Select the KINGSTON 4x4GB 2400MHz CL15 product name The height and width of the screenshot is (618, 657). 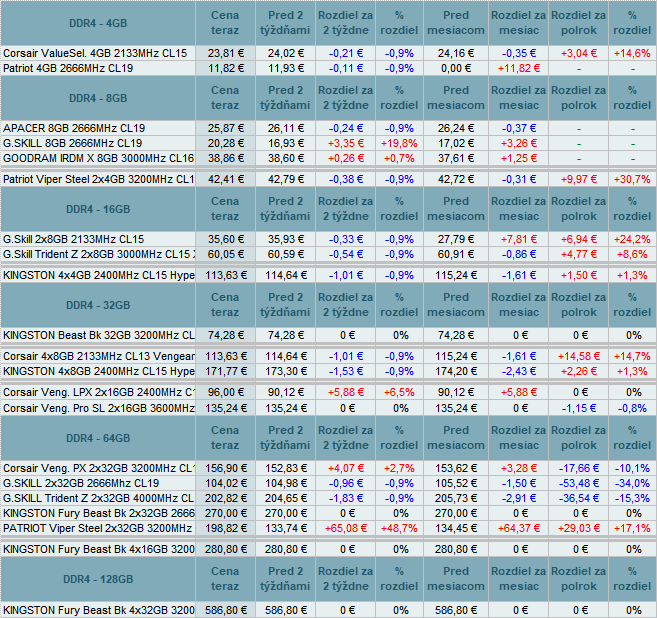pos(98,275)
